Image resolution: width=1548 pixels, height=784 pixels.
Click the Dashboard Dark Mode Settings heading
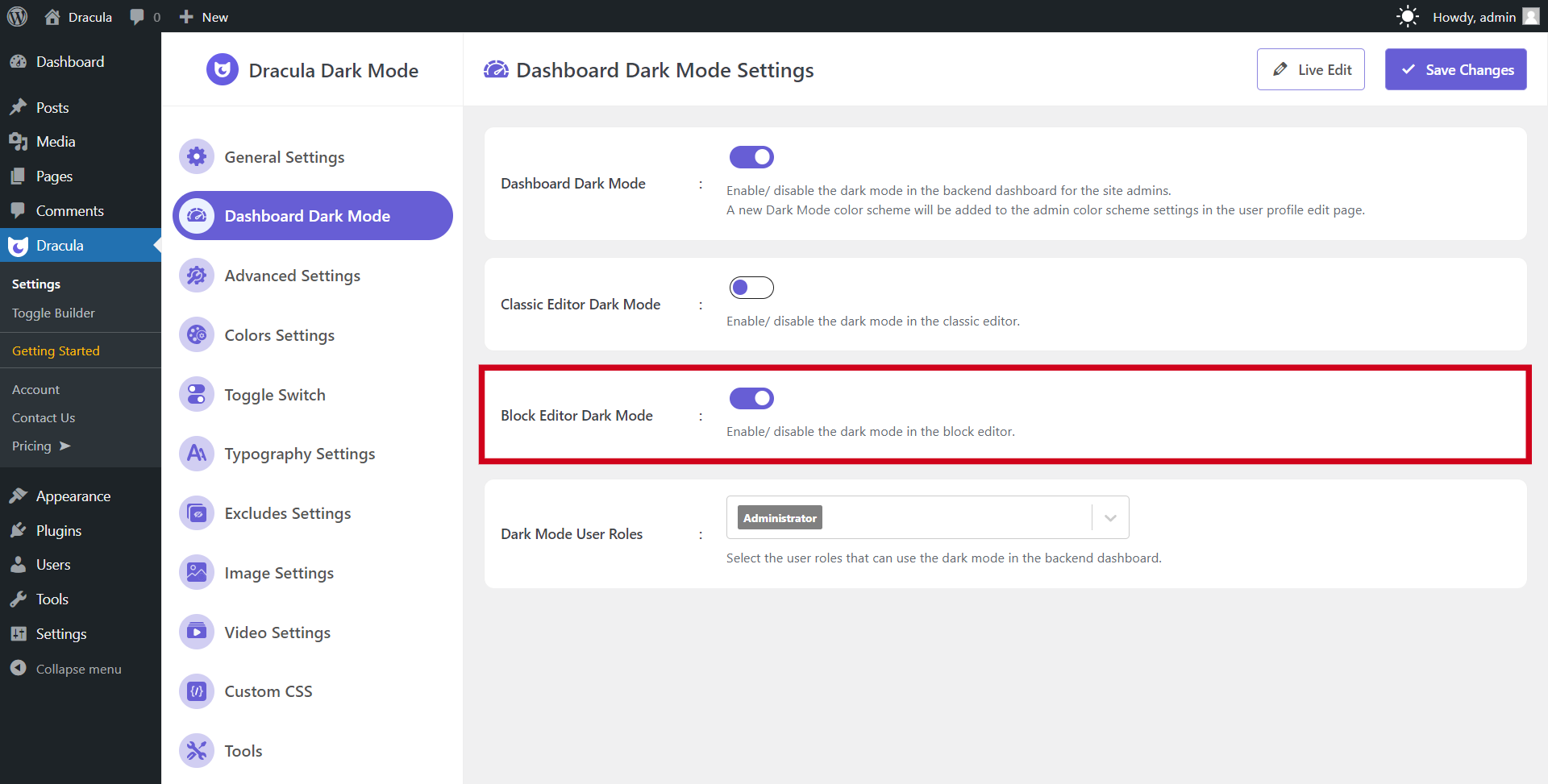[664, 70]
